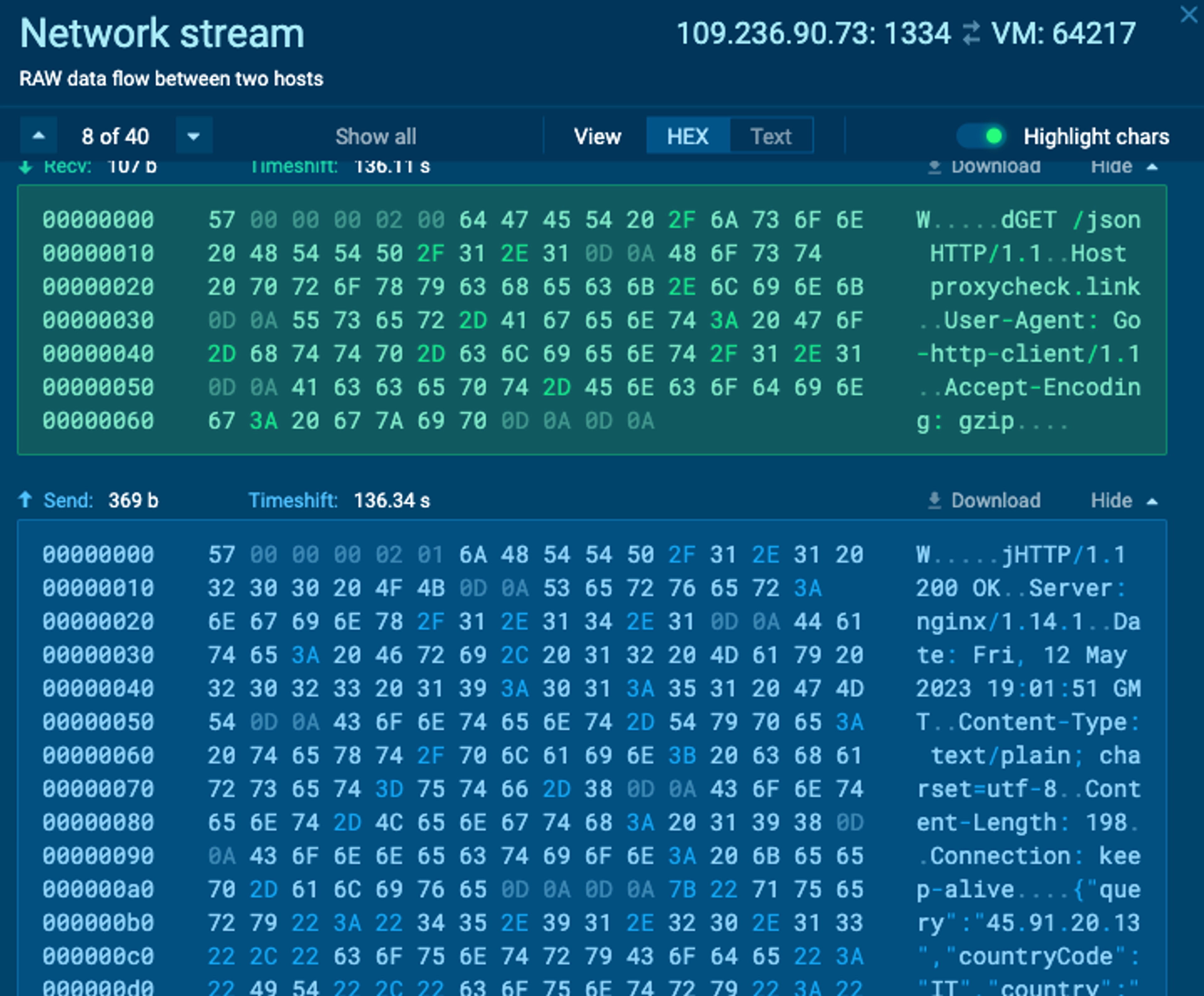Viewport: 1204px width, 996px height.
Task: Click the 109.236.90.73: 1334 host address
Action: pos(814,33)
